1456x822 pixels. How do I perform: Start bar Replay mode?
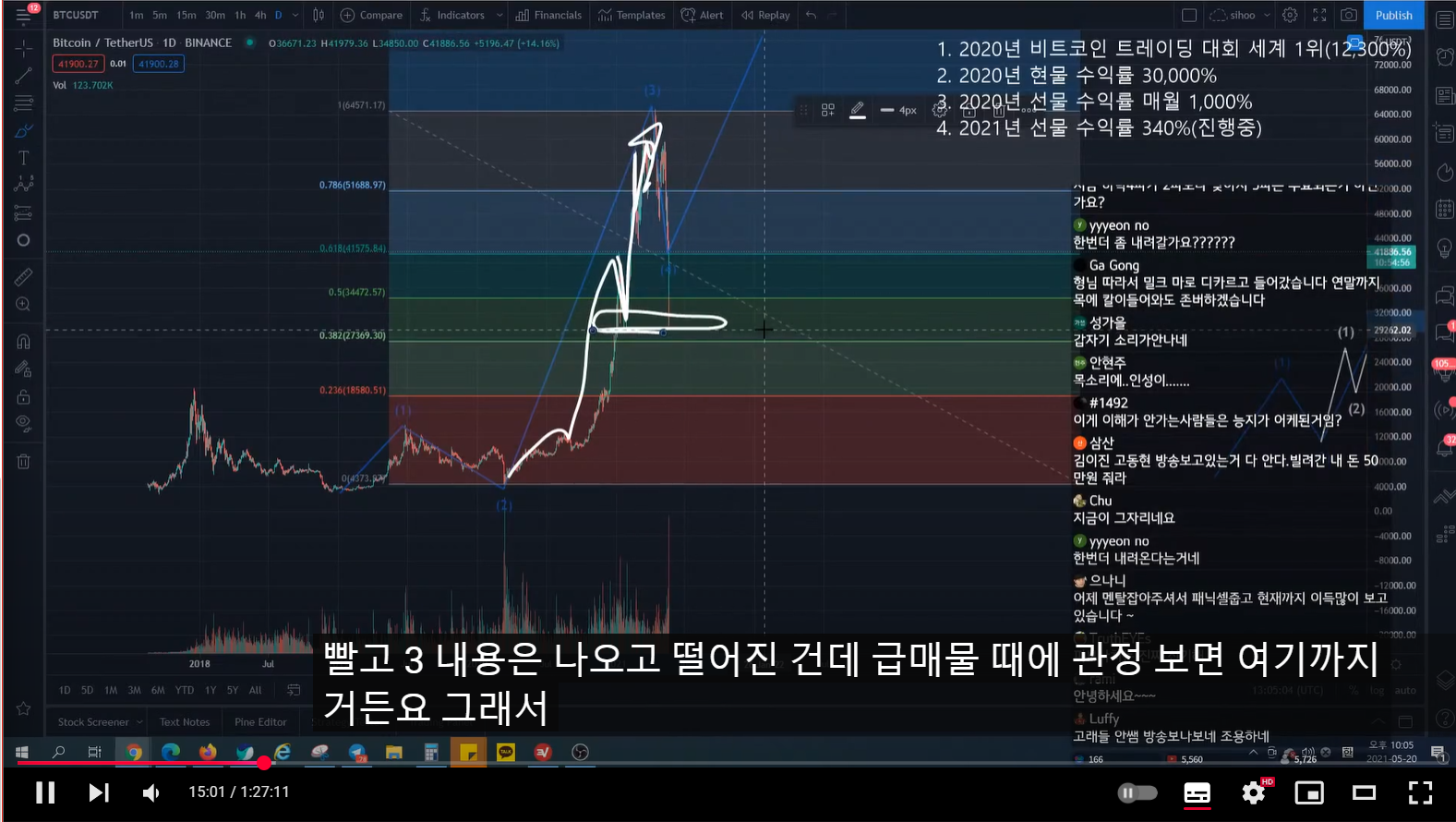765,15
